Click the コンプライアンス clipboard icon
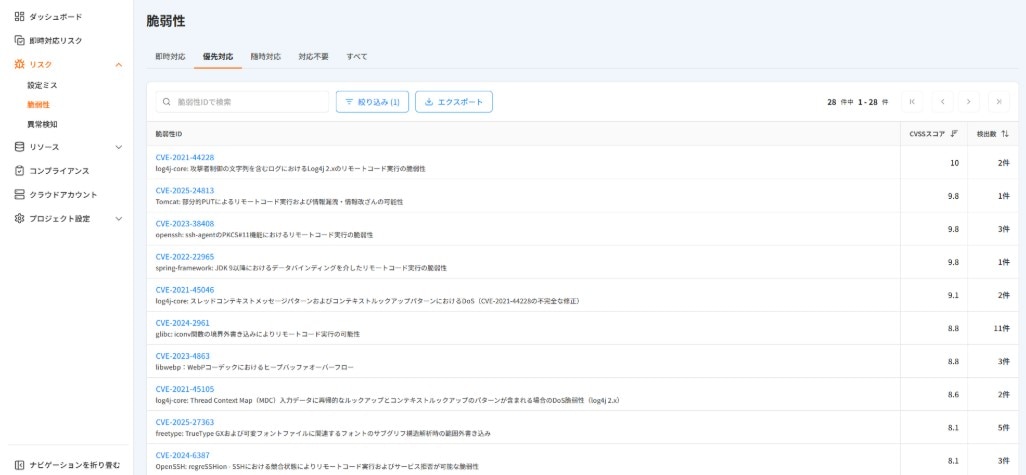Image resolution: width=1026 pixels, height=475 pixels. pos(19,171)
